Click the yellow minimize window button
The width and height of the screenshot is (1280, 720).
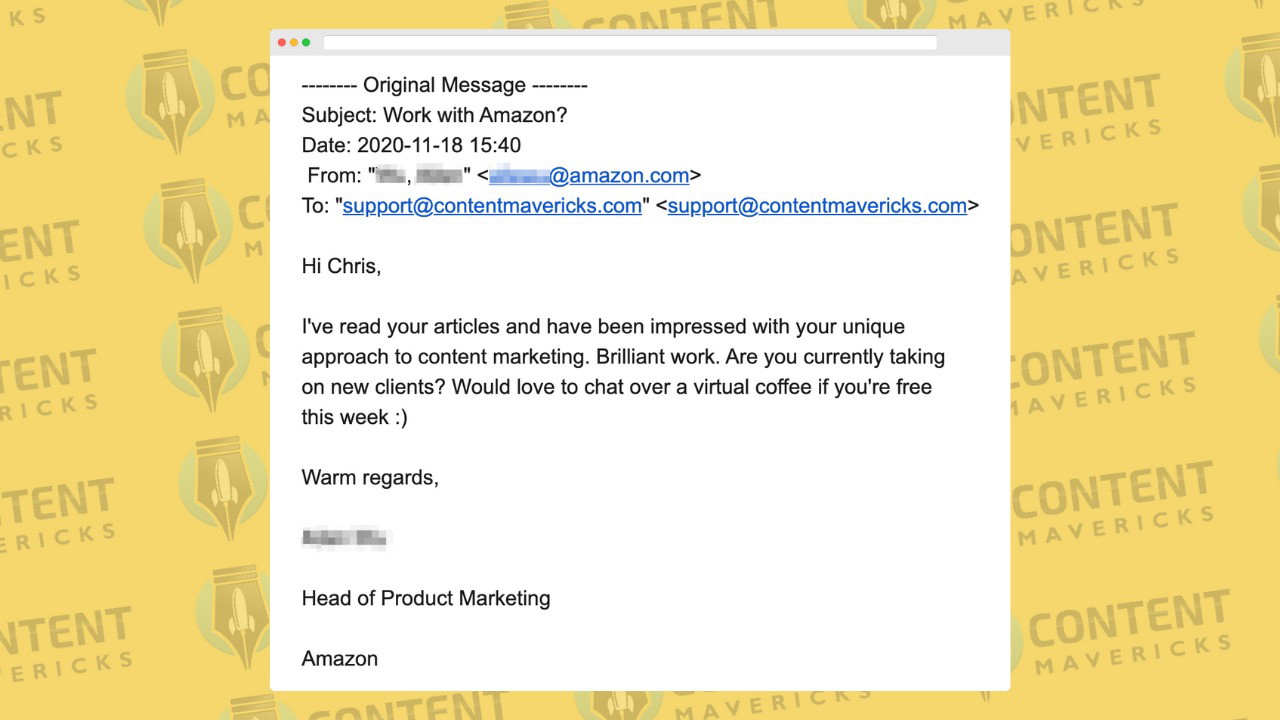click(x=294, y=43)
